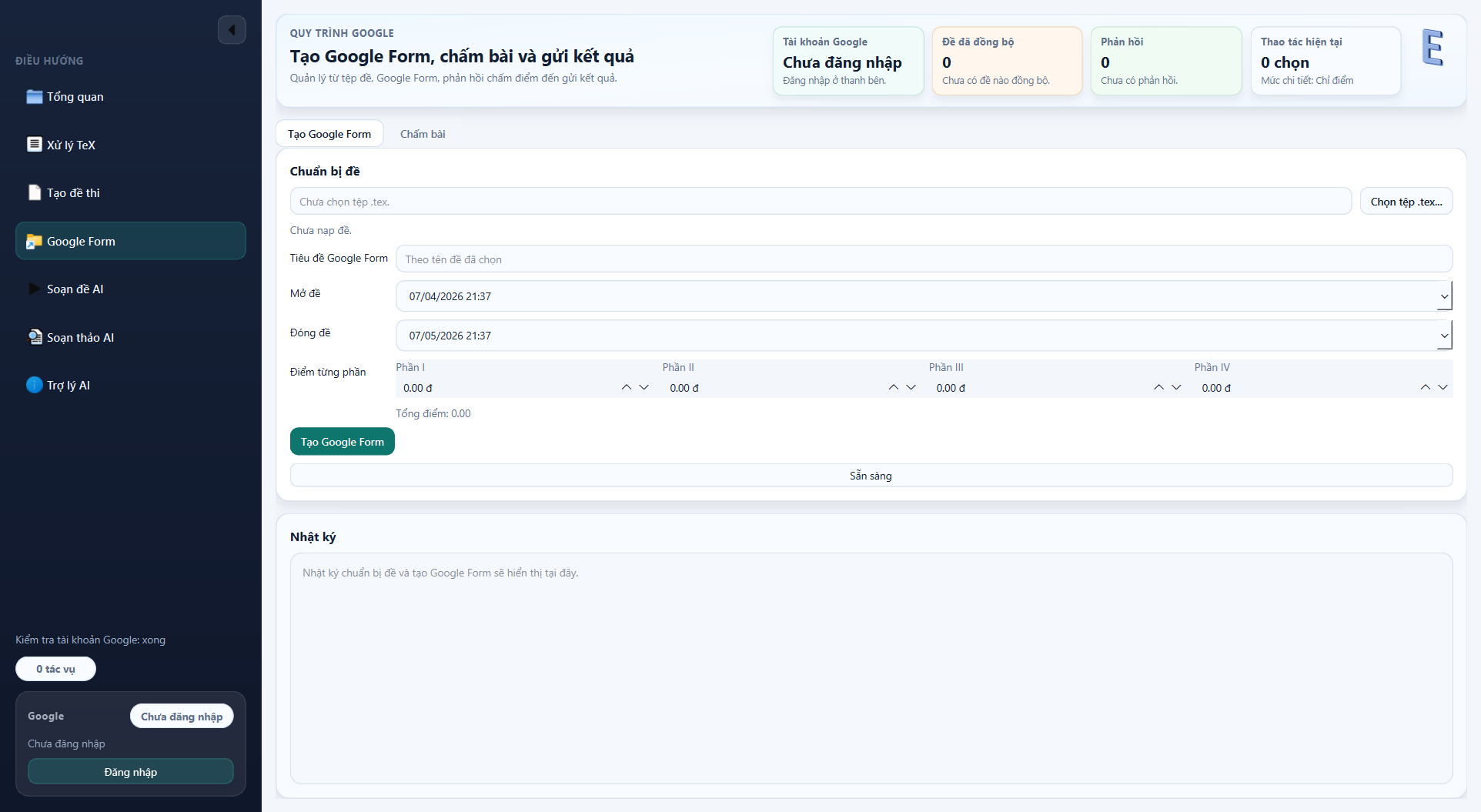Select the Xử lý TeX sidebar icon
Screen dimensions: 1481x812
[x=34, y=144]
